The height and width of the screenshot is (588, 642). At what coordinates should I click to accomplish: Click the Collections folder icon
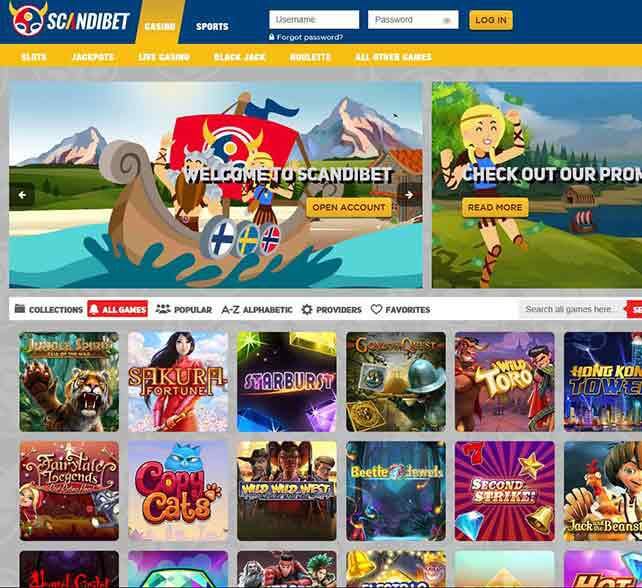pos(20,309)
